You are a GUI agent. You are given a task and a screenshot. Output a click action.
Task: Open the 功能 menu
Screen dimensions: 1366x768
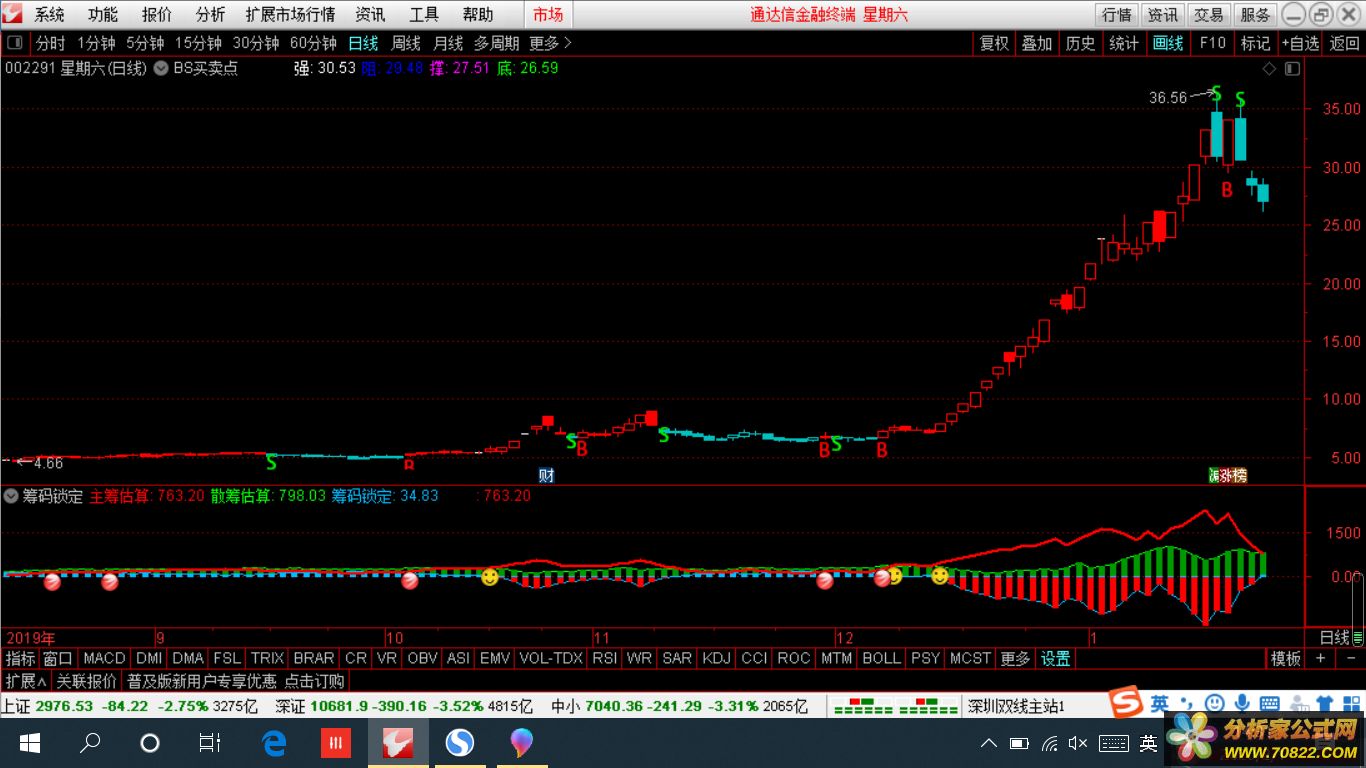click(x=103, y=15)
